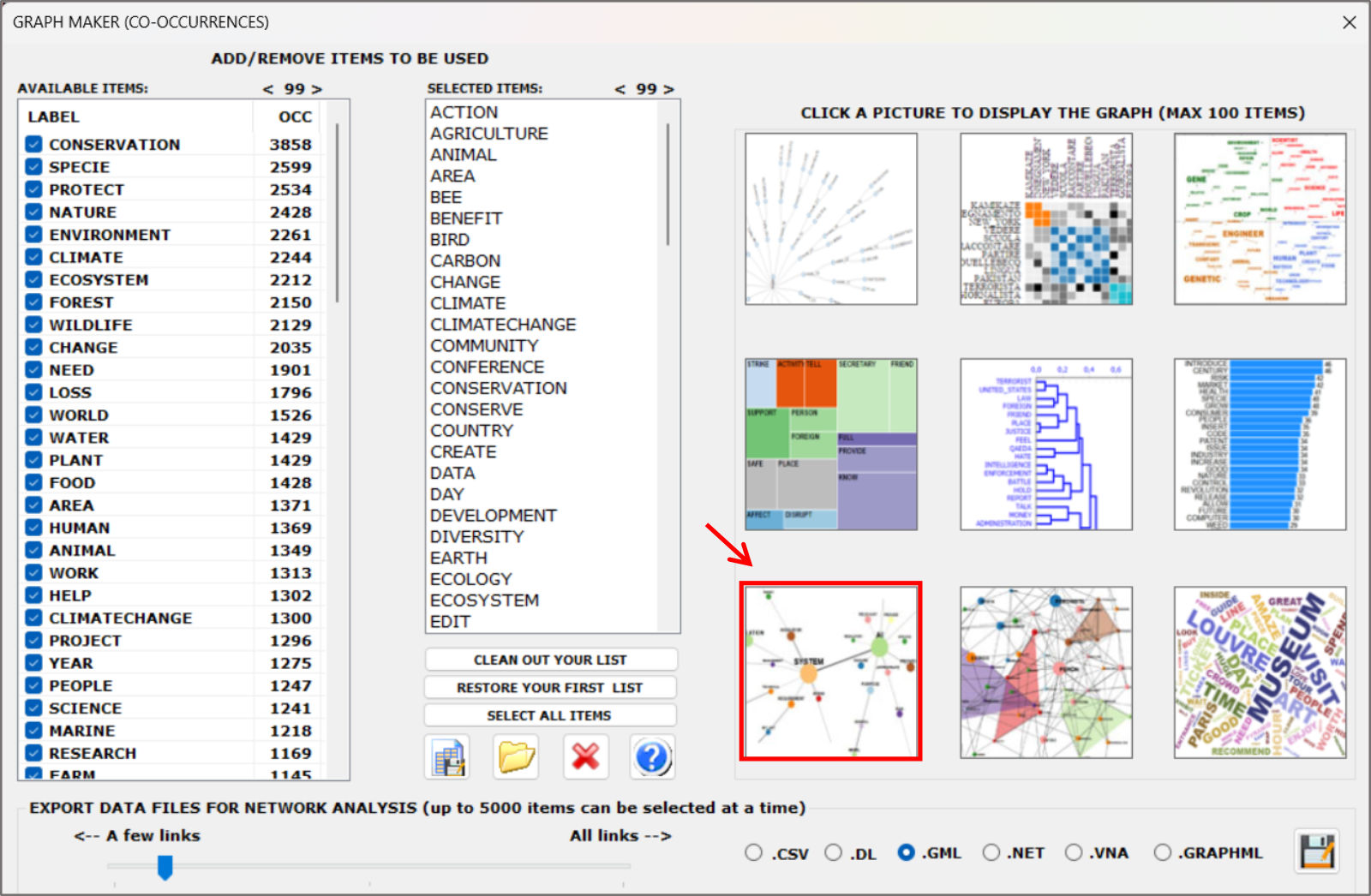The image size is (1371, 896).
Task: Increase the available items count with right arrow
Action: 317,89
